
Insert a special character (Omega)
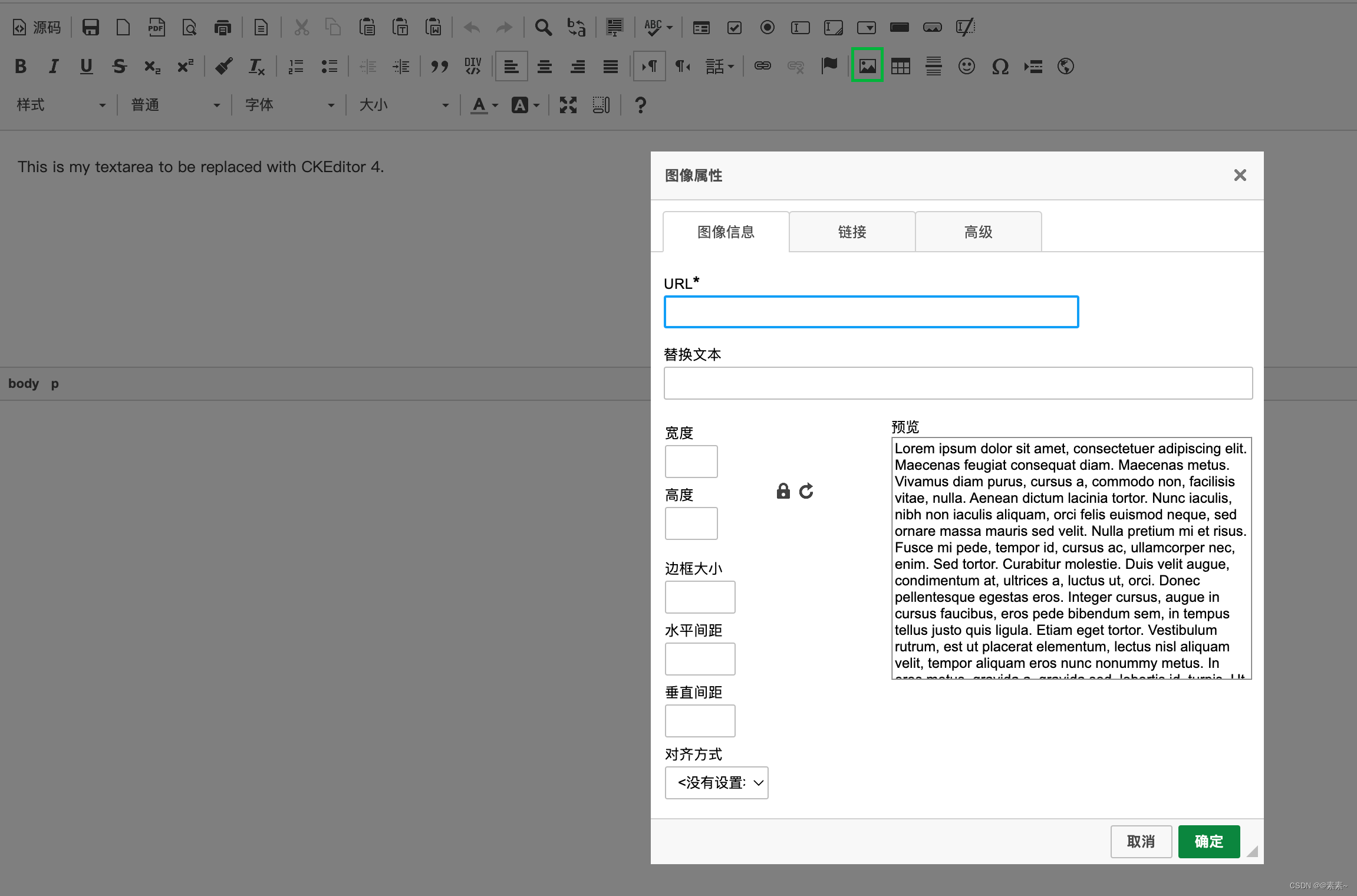pos(1000,66)
